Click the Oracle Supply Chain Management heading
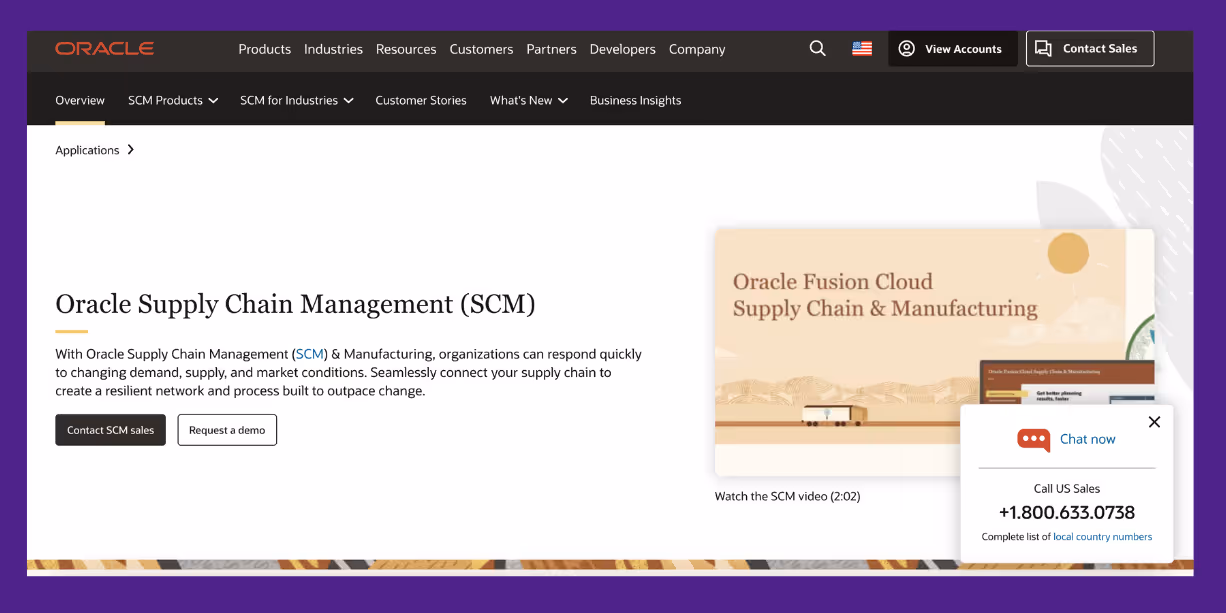 pos(295,304)
